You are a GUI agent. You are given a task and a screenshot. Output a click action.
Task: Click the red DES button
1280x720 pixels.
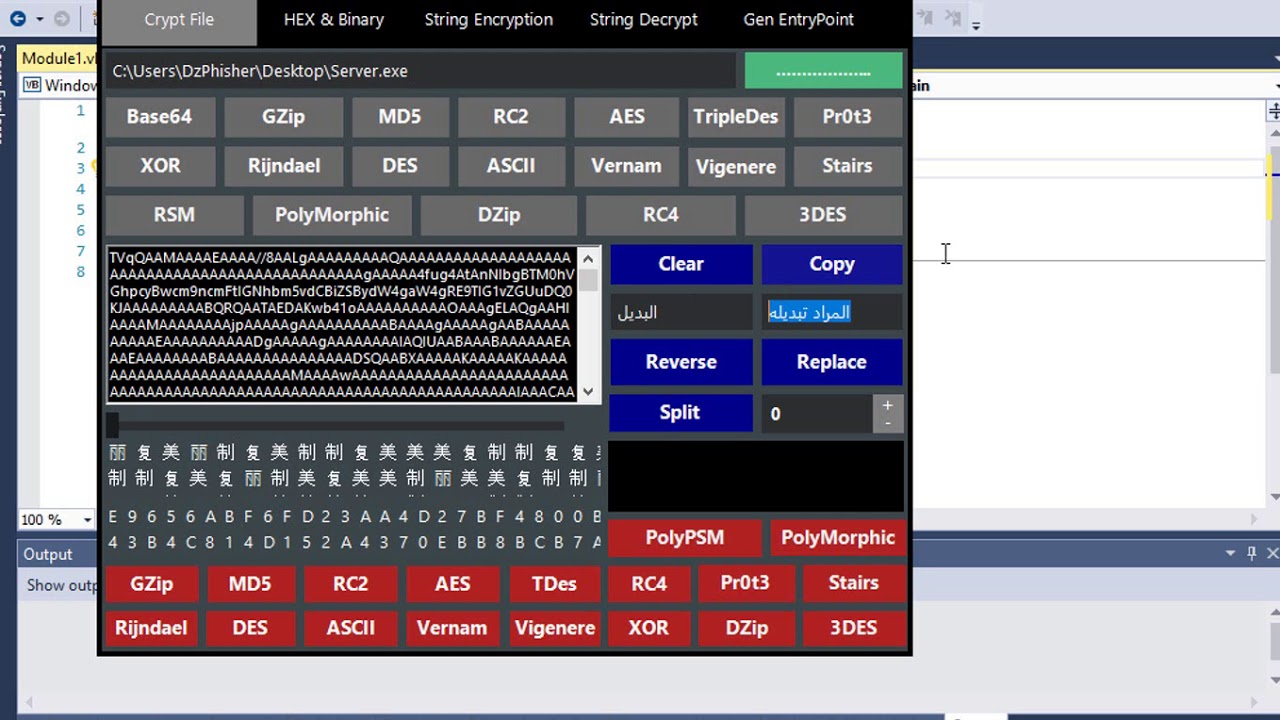(250, 629)
